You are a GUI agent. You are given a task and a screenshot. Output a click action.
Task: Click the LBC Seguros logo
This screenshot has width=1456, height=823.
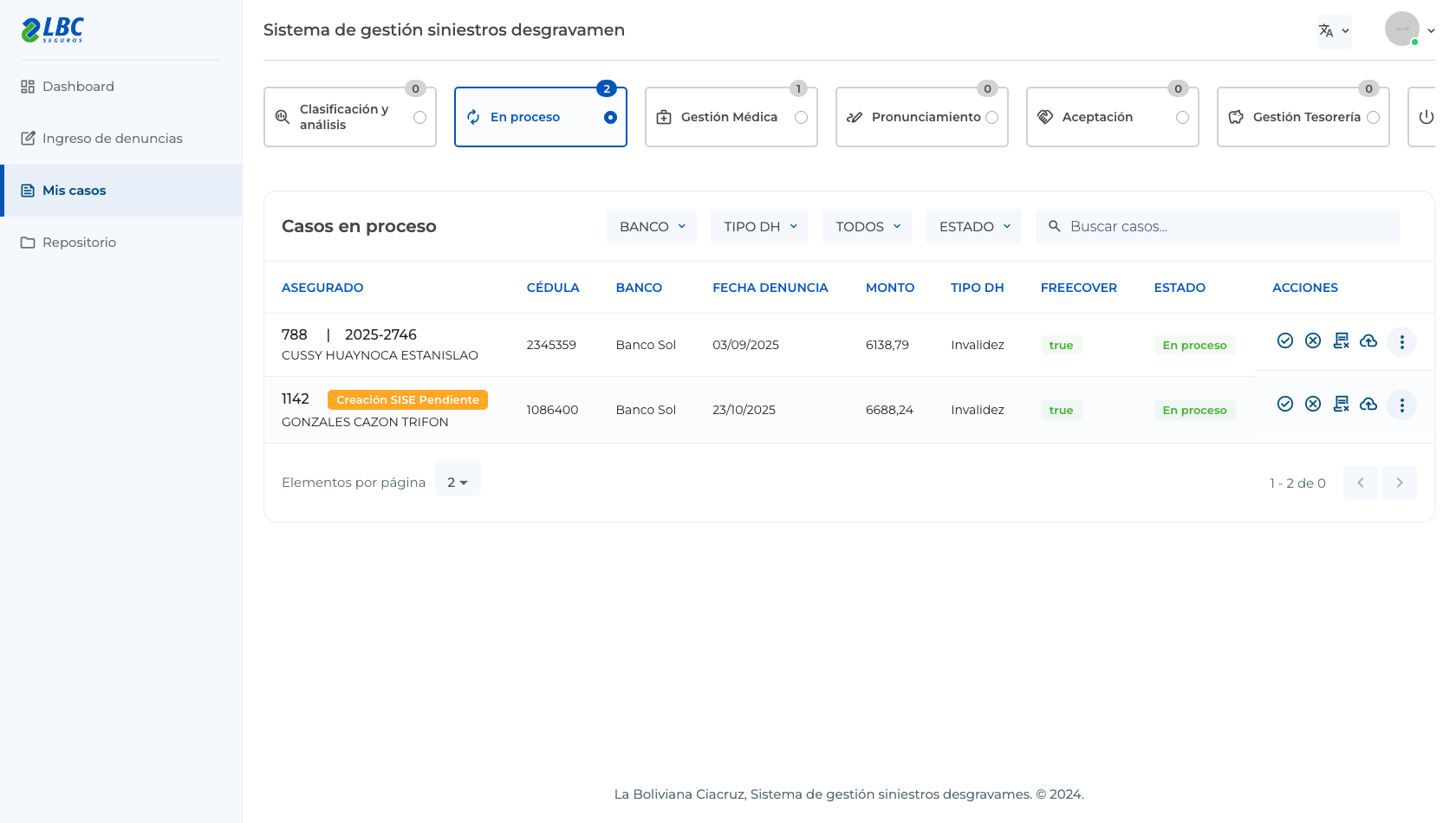52,29
